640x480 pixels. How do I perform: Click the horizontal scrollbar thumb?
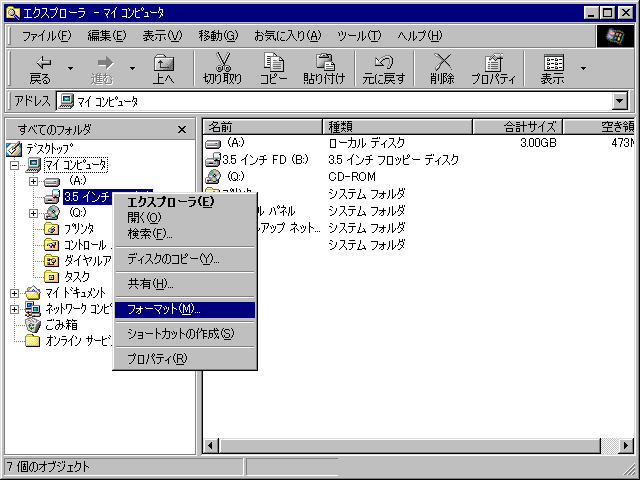410,445
